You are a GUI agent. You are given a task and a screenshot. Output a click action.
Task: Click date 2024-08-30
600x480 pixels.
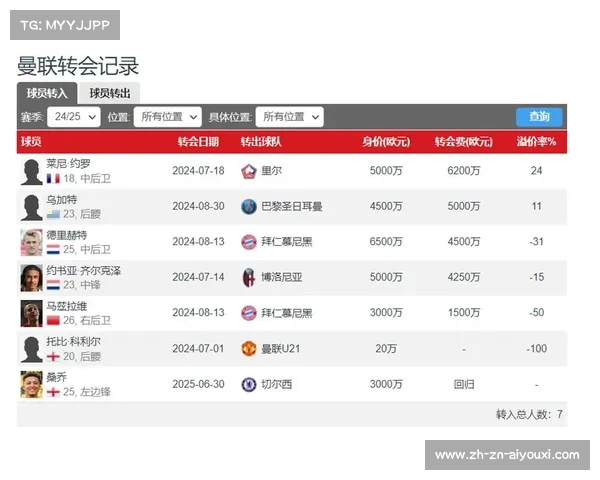pyautogui.click(x=198, y=206)
